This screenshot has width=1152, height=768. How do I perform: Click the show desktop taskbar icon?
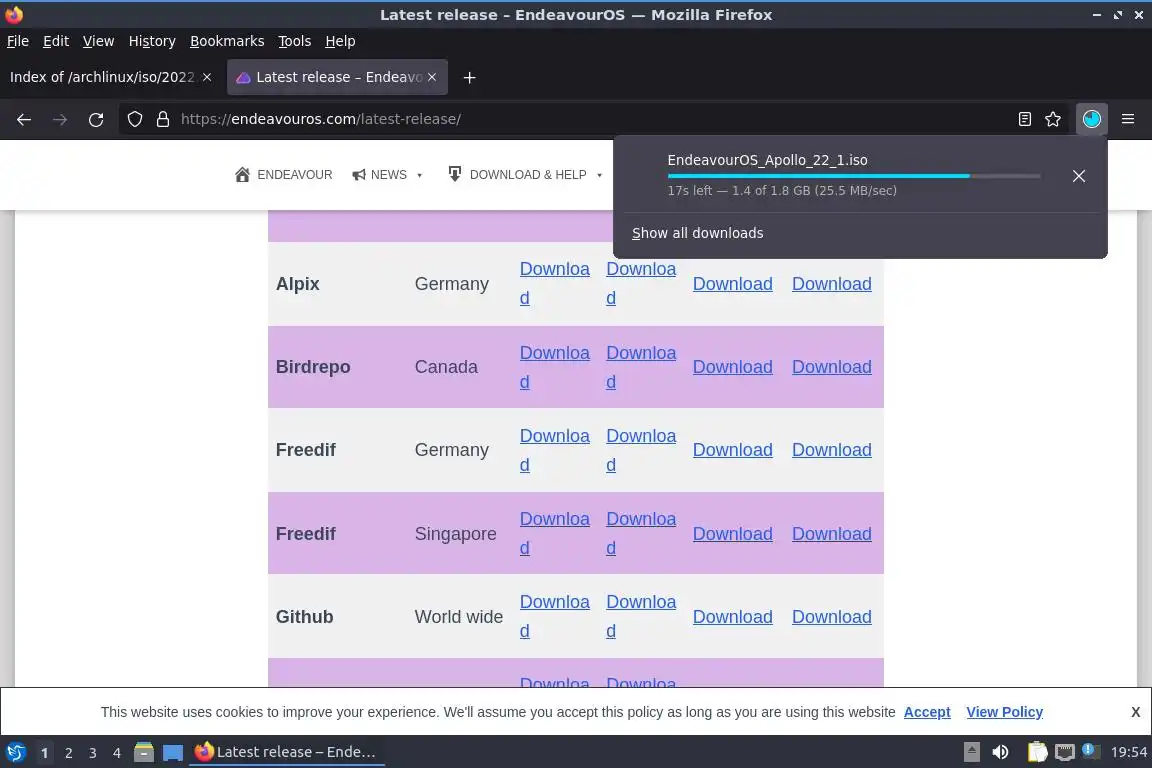[173, 752]
